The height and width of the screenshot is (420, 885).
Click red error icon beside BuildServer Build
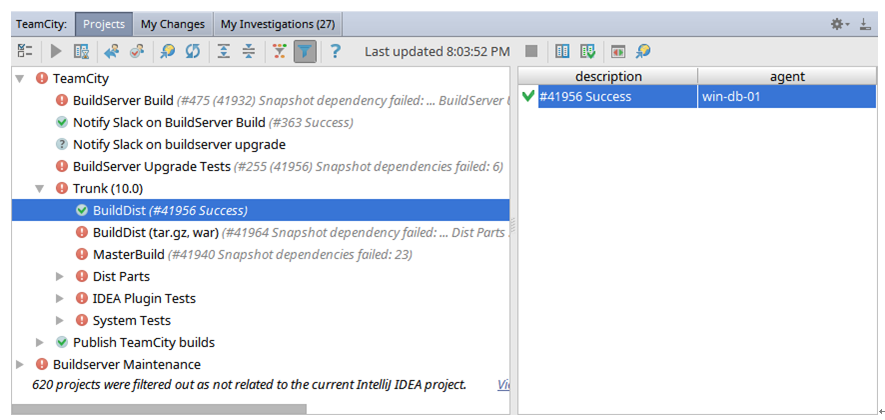click(62, 100)
